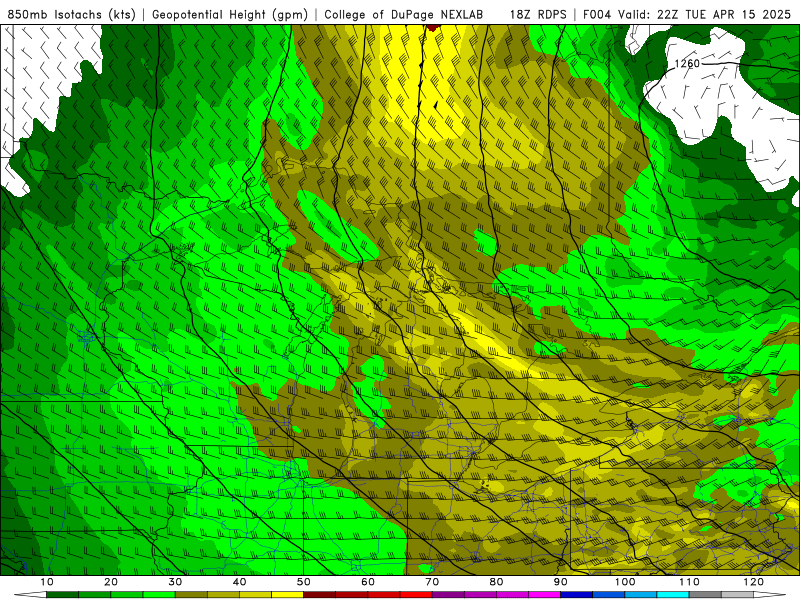Screen dimensions: 800x600
Task: Click the 'College of DuPage NEXLAB' label
Action: [404, 14]
